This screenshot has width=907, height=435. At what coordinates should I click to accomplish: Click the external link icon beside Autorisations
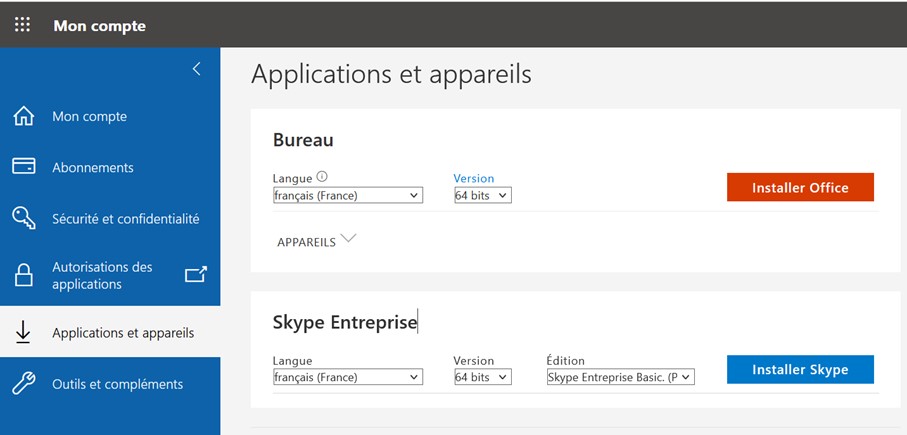pos(196,274)
